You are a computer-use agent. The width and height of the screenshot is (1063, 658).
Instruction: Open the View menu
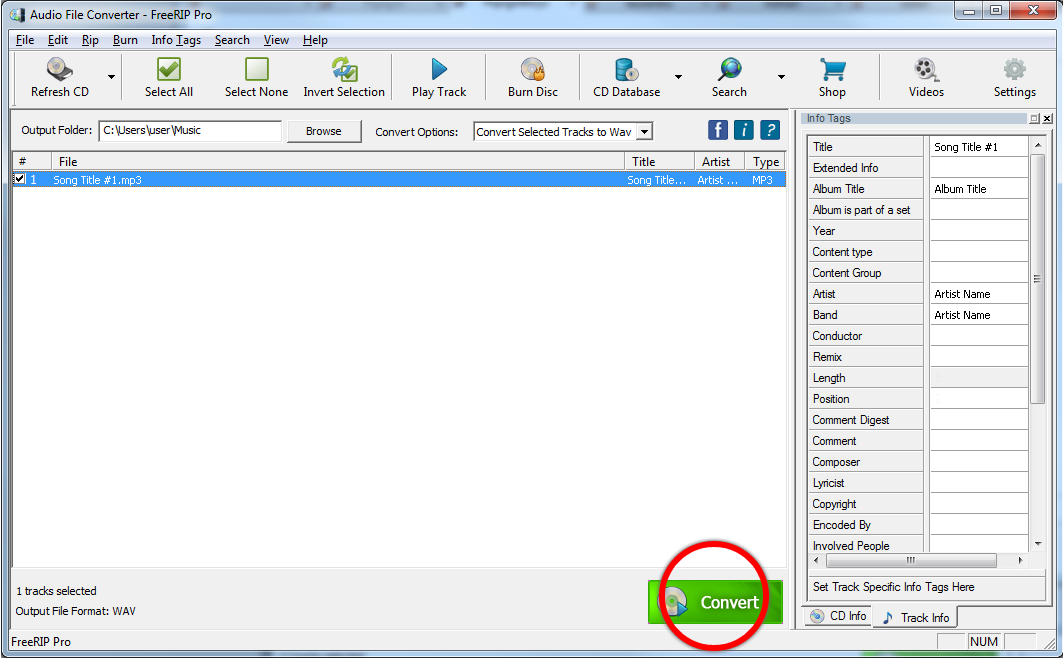pos(276,40)
